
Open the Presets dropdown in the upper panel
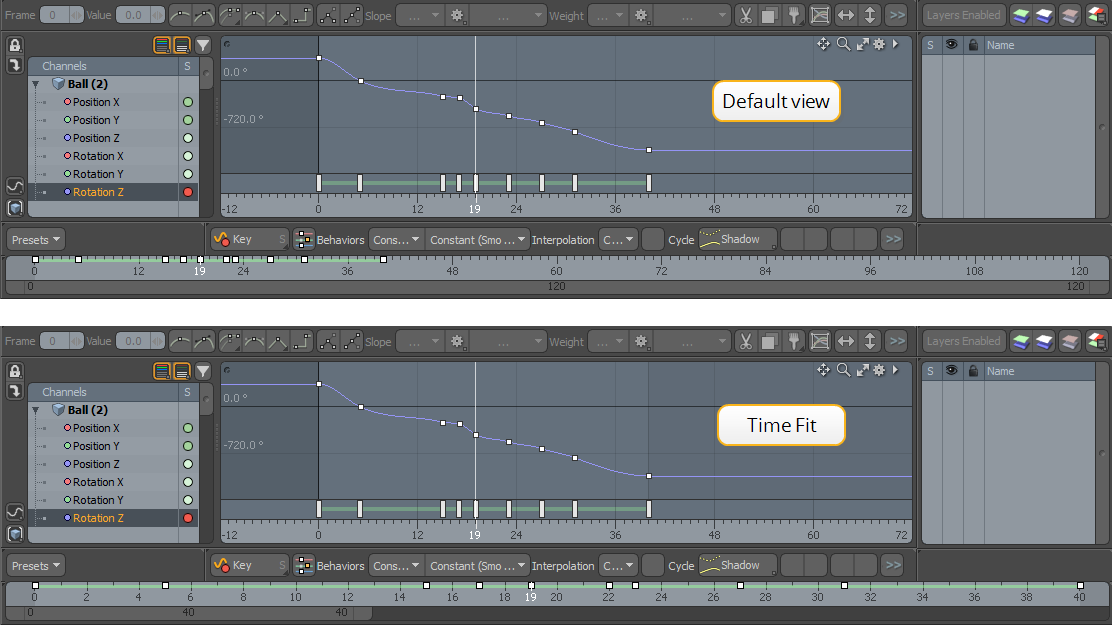[36, 240]
